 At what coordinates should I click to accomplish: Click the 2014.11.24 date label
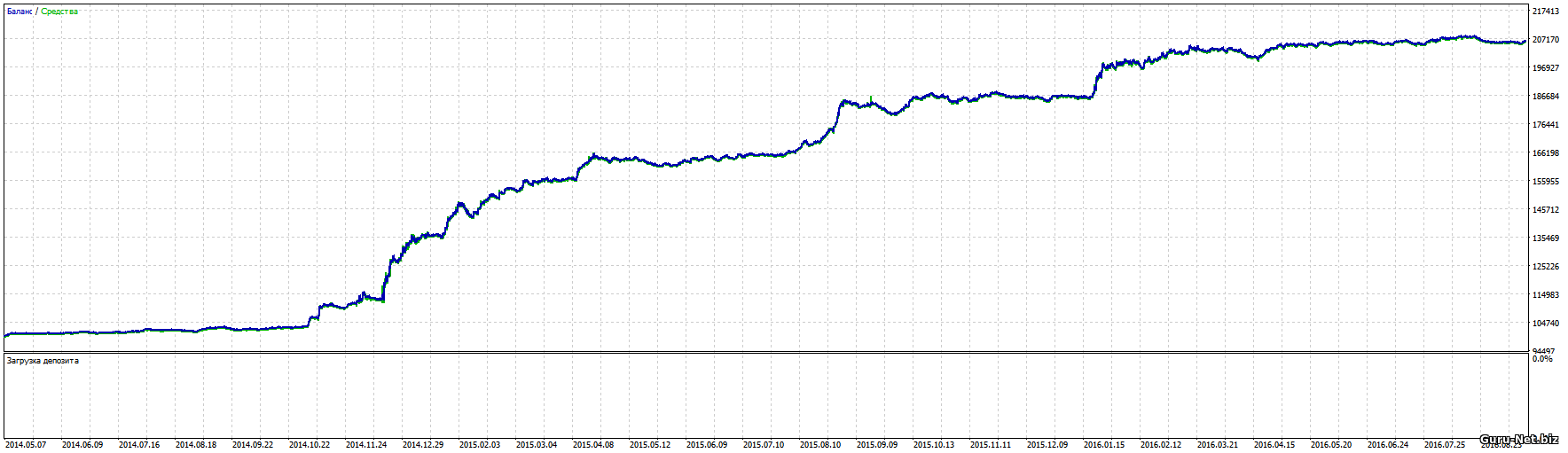coord(366,445)
